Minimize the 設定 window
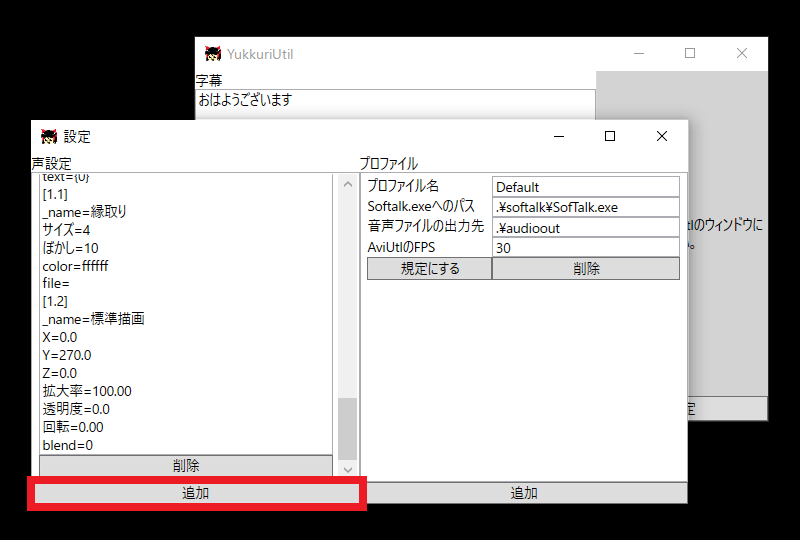The width and height of the screenshot is (800, 540). tap(559, 136)
